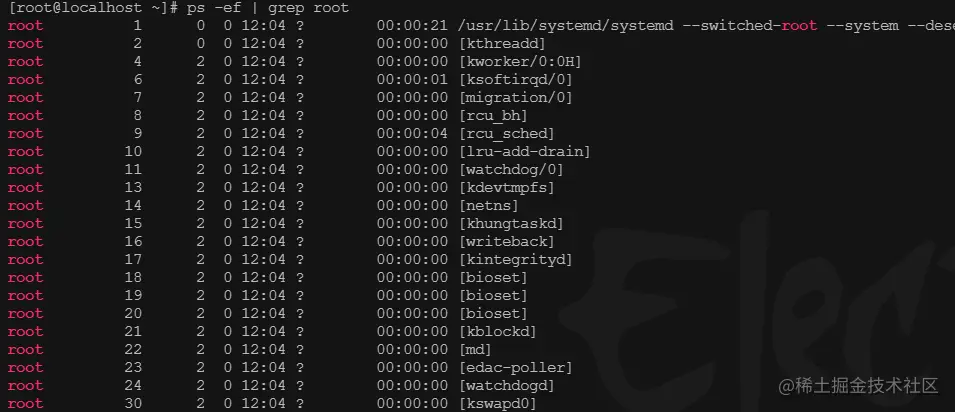
Task: Click the [kworker/0:0H] process entry
Action: 521,62
